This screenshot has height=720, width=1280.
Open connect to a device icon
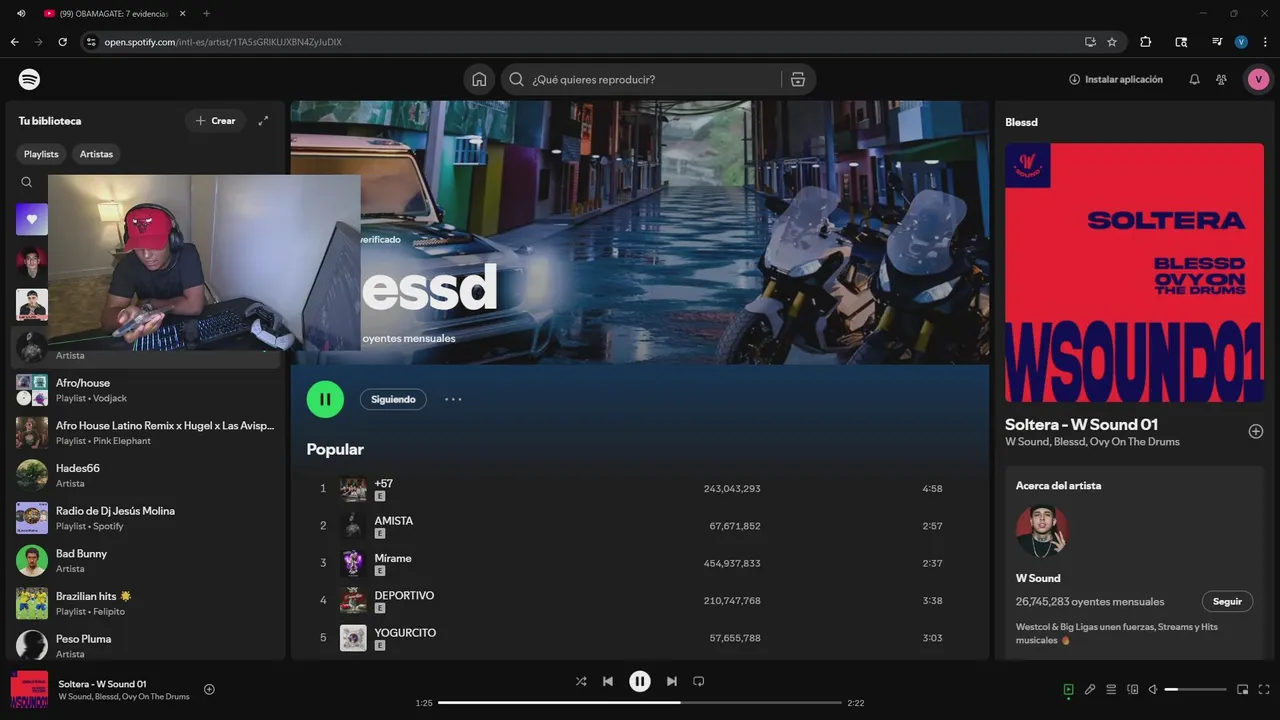(1132, 689)
